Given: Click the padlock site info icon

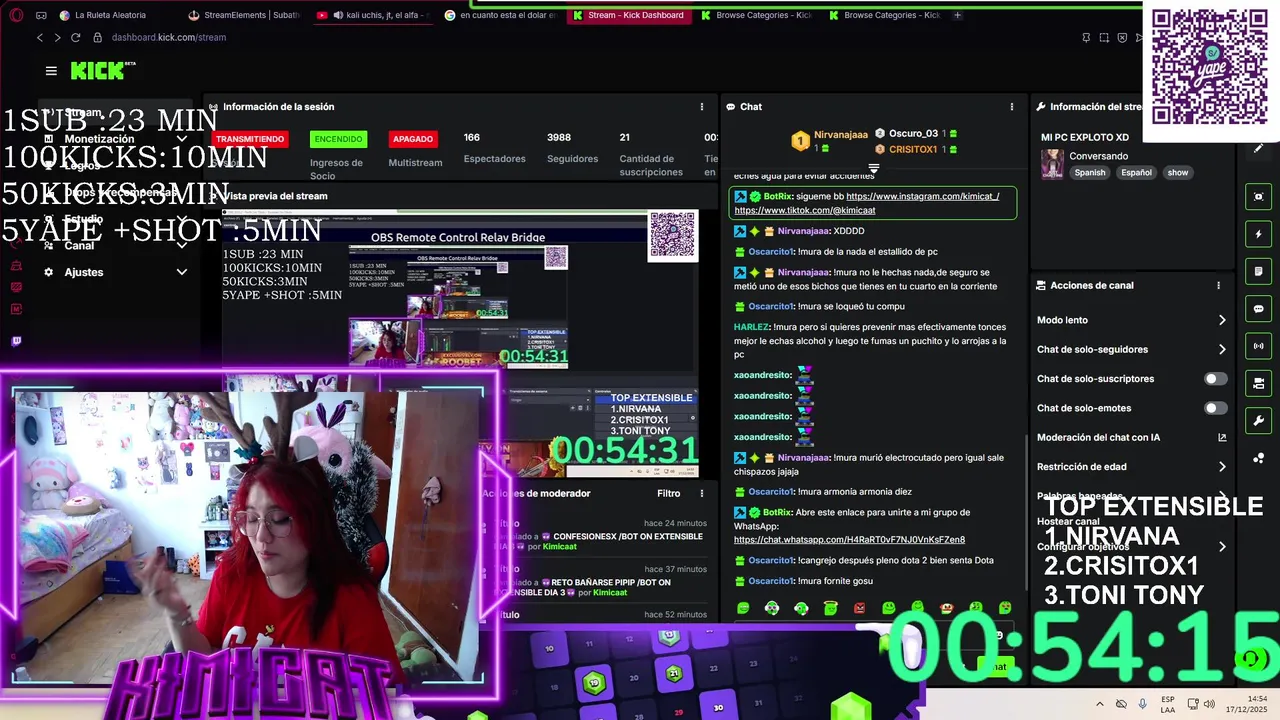Looking at the screenshot, I should (x=98, y=37).
